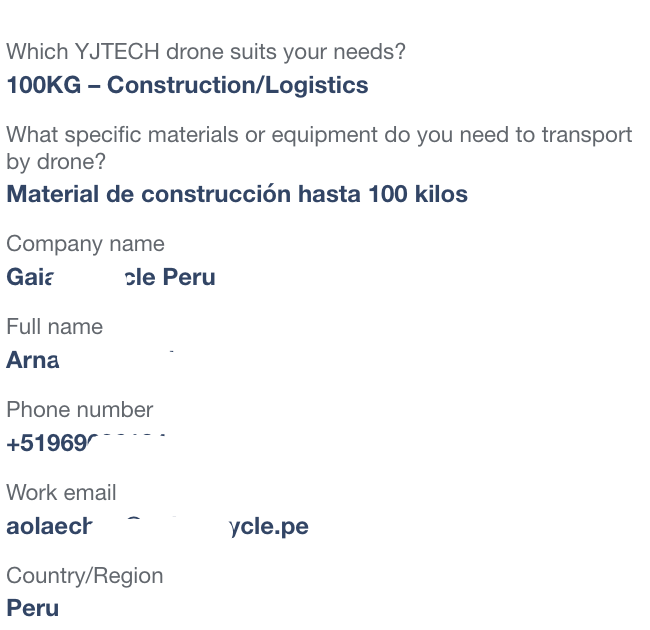Click 'Gaia' at start of company name
Image resolution: width=650 pixels, height=630 pixels.
30,277
